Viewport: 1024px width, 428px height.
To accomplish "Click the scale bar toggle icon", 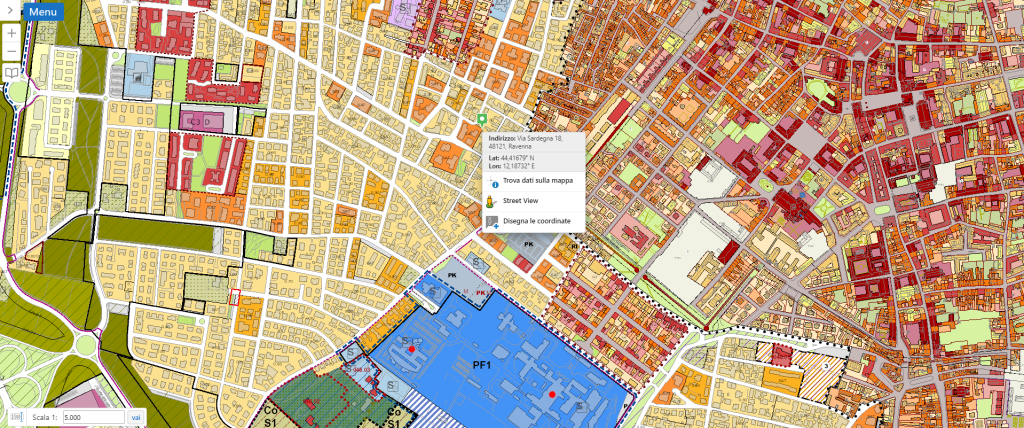I will [16, 416].
